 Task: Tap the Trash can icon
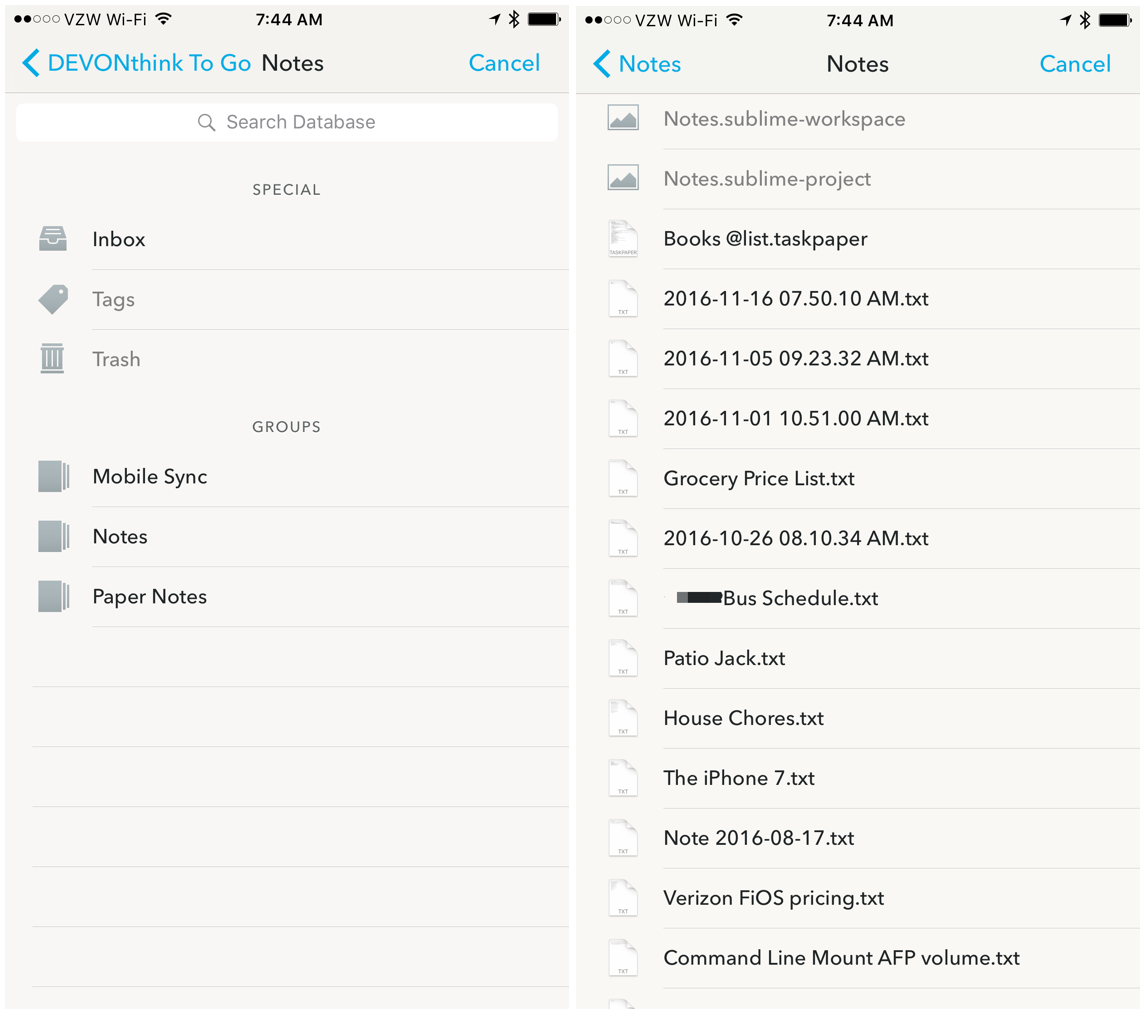[52, 358]
